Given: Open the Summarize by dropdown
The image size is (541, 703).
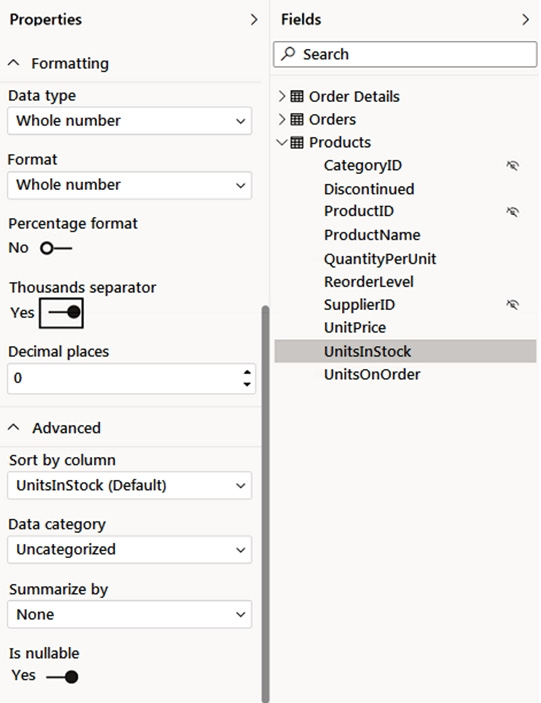Looking at the screenshot, I should [x=130, y=614].
